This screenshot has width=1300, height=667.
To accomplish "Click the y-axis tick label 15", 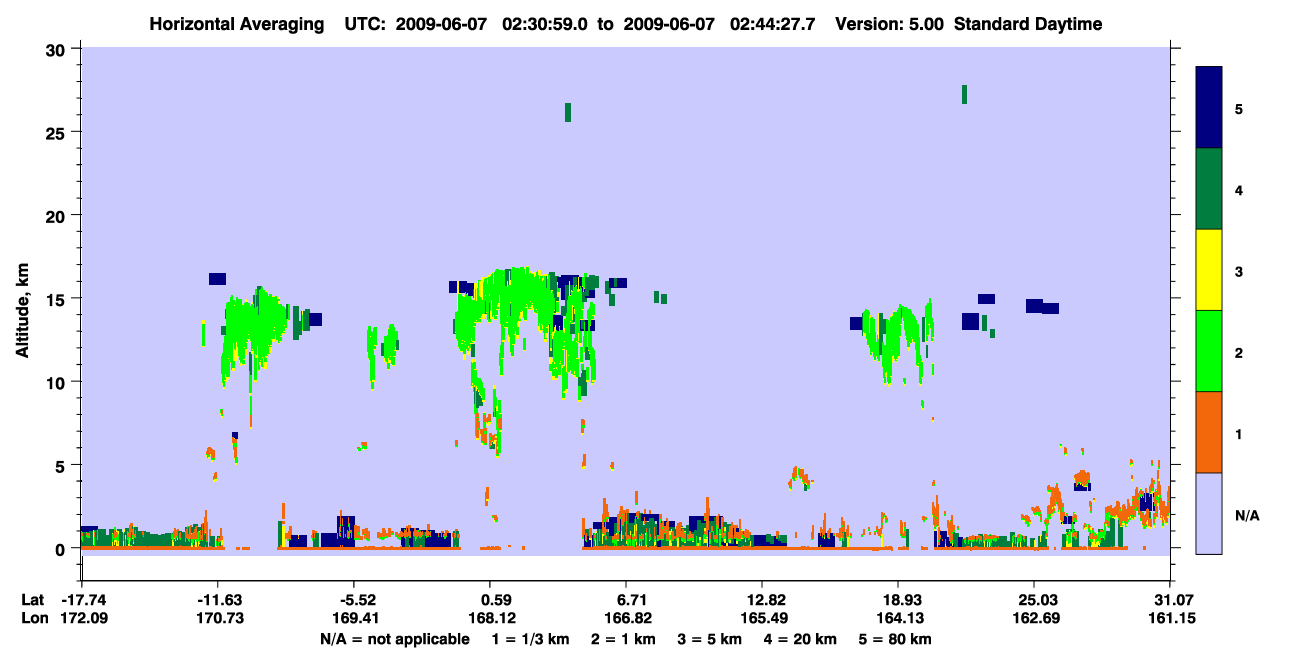I will pyautogui.click(x=58, y=299).
